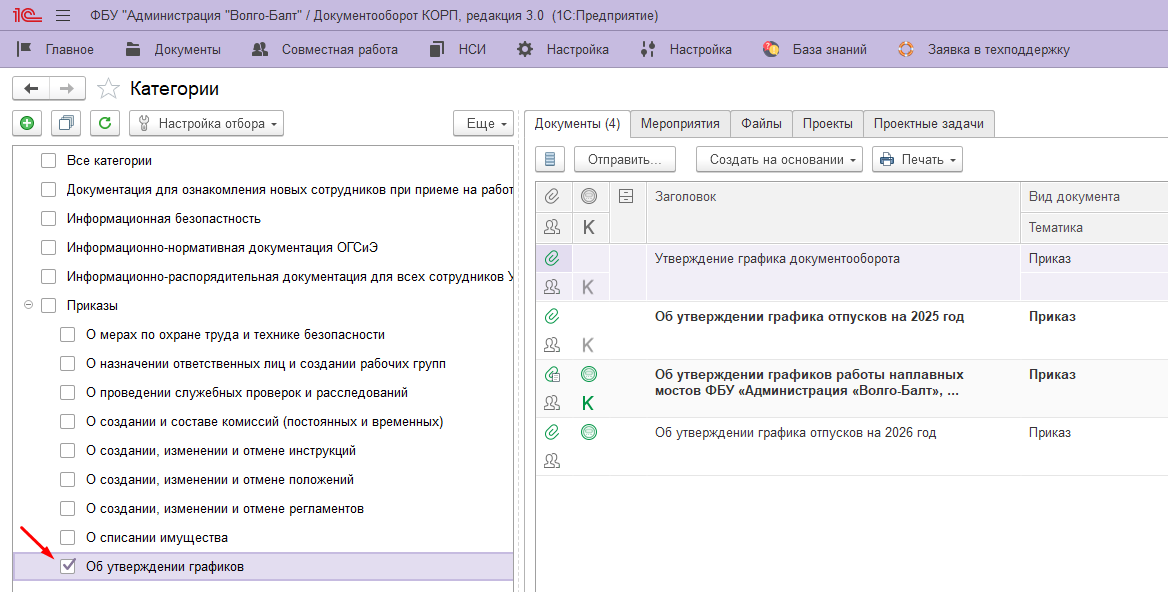Collapse the Приказы tree node
This screenshot has width=1168, height=592.
click(x=28, y=305)
